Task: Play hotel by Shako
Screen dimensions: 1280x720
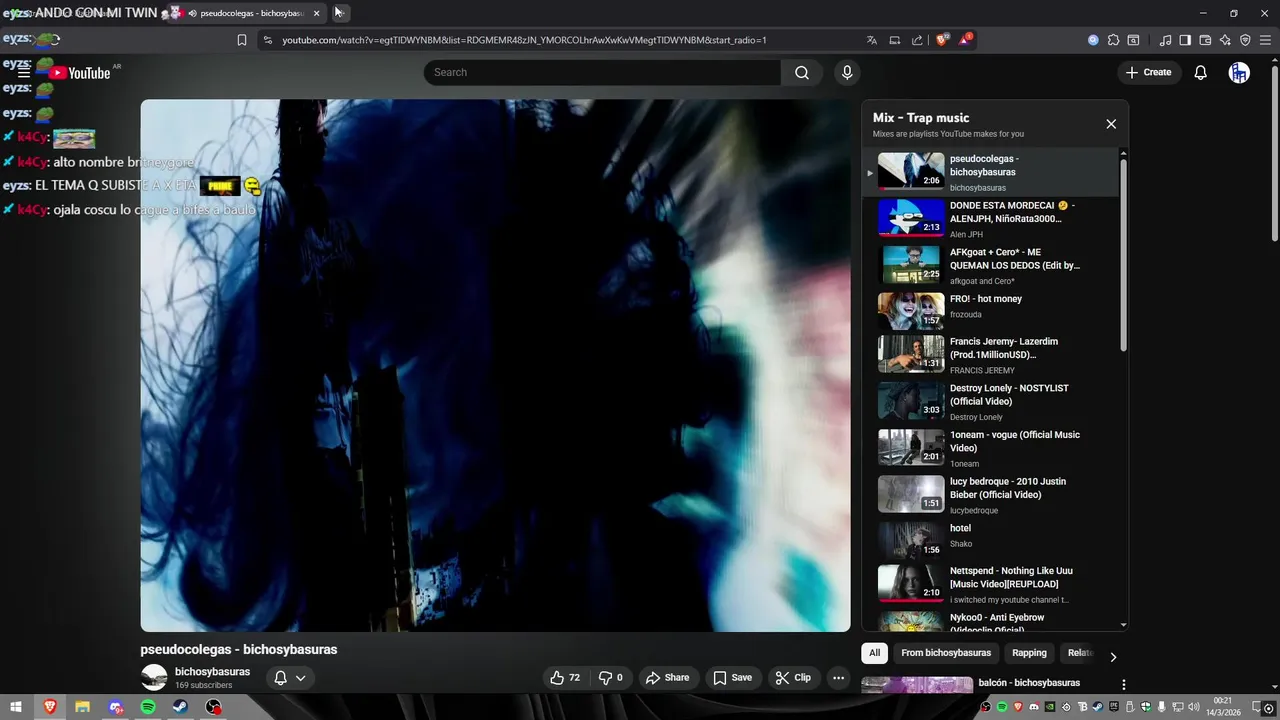Action: (x=991, y=540)
